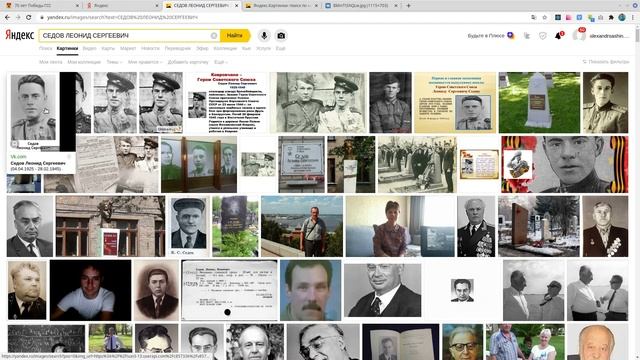The height and width of the screenshot is (360, 640).
Task: Open the 'Поиск' service tab
Action: (x=45, y=48)
